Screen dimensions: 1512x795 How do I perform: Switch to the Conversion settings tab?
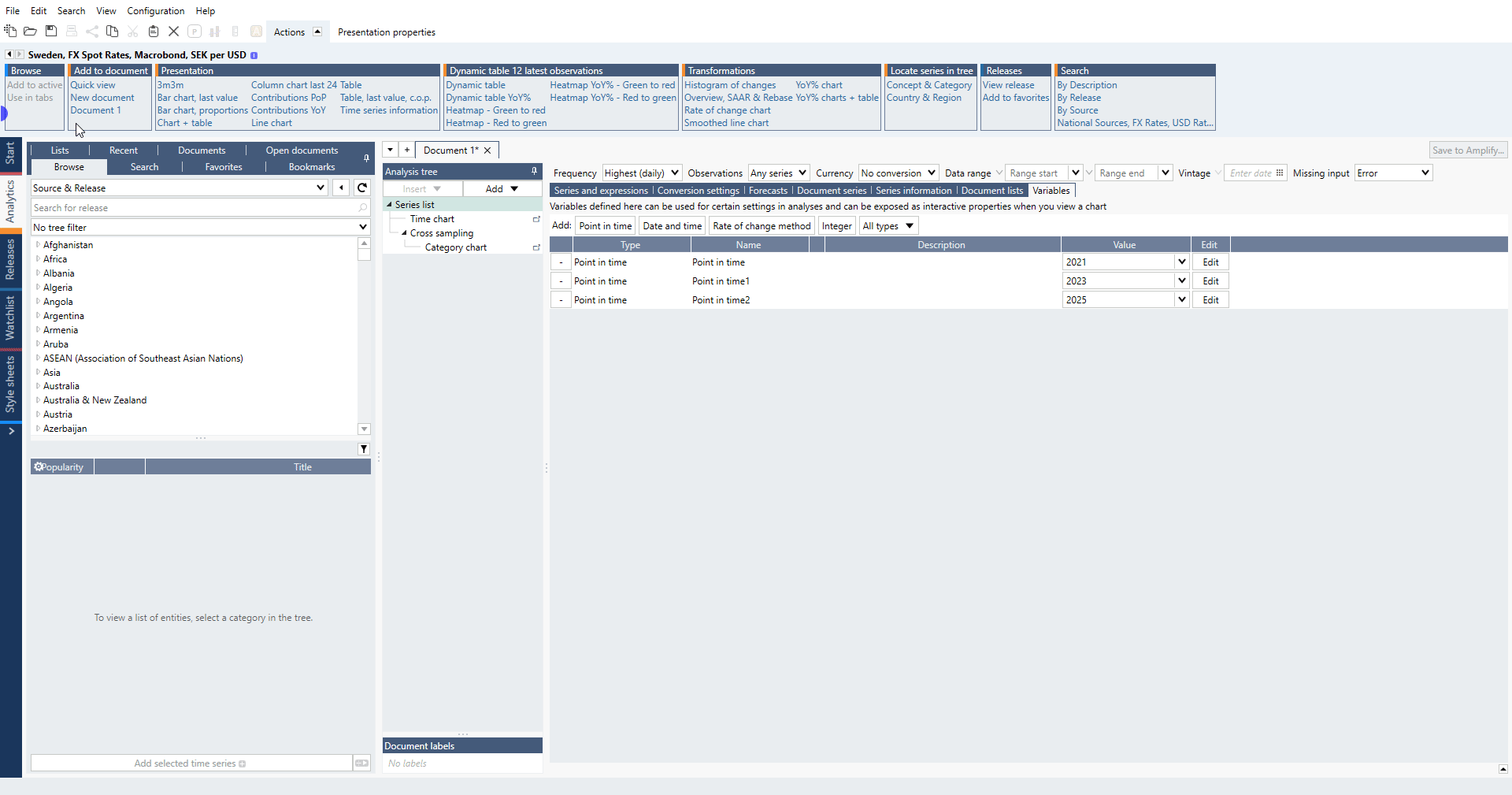click(698, 191)
